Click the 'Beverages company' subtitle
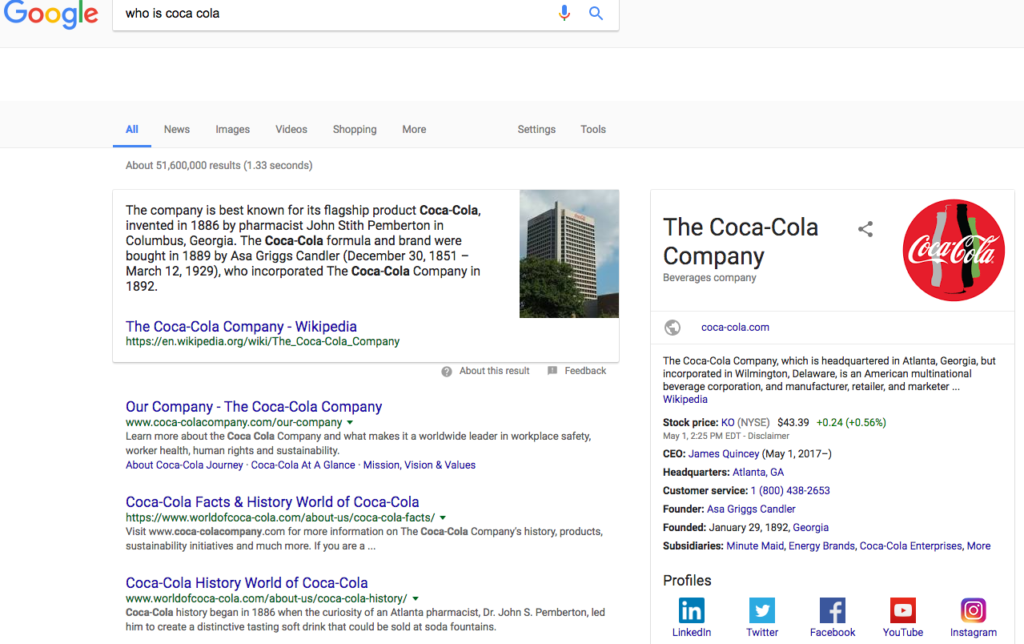The height and width of the screenshot is (644, 1024). point(709,278)
